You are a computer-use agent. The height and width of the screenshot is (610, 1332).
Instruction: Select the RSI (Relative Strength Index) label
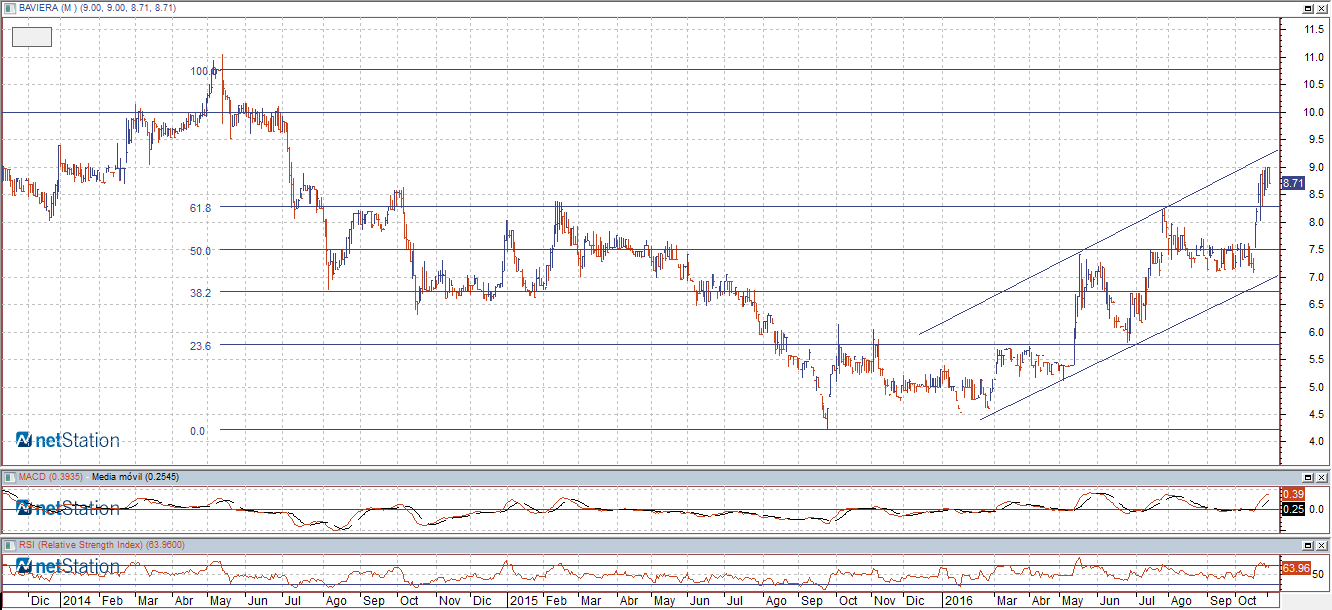pyautogui.click(x=82, y=545)
